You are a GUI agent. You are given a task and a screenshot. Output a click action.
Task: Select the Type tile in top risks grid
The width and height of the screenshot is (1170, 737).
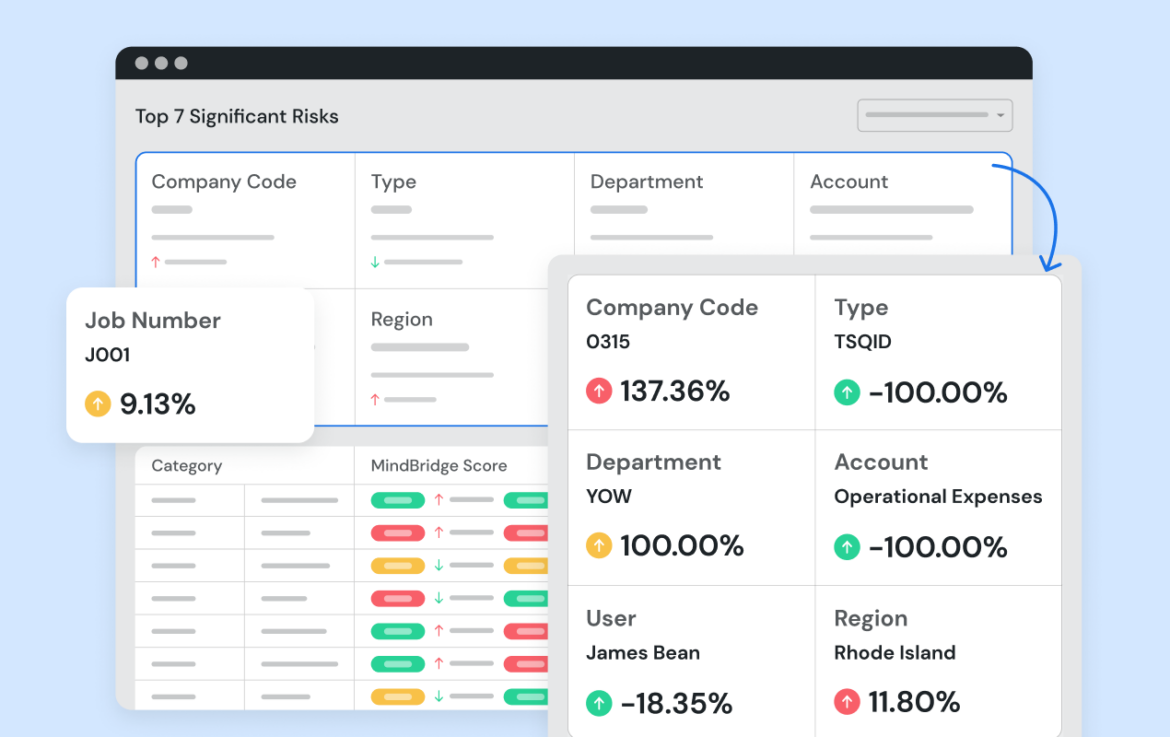465,221
